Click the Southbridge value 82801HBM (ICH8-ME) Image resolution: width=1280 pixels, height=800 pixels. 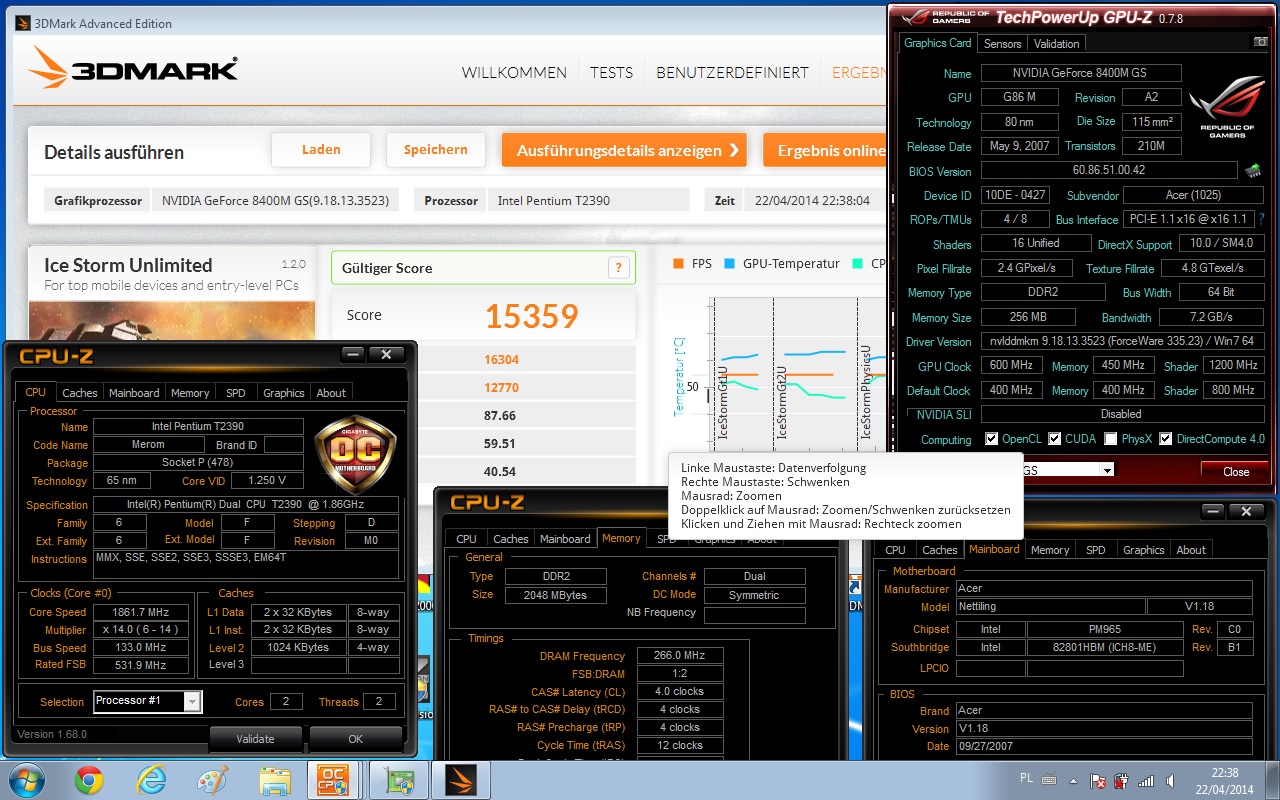tap(1105, 647)
